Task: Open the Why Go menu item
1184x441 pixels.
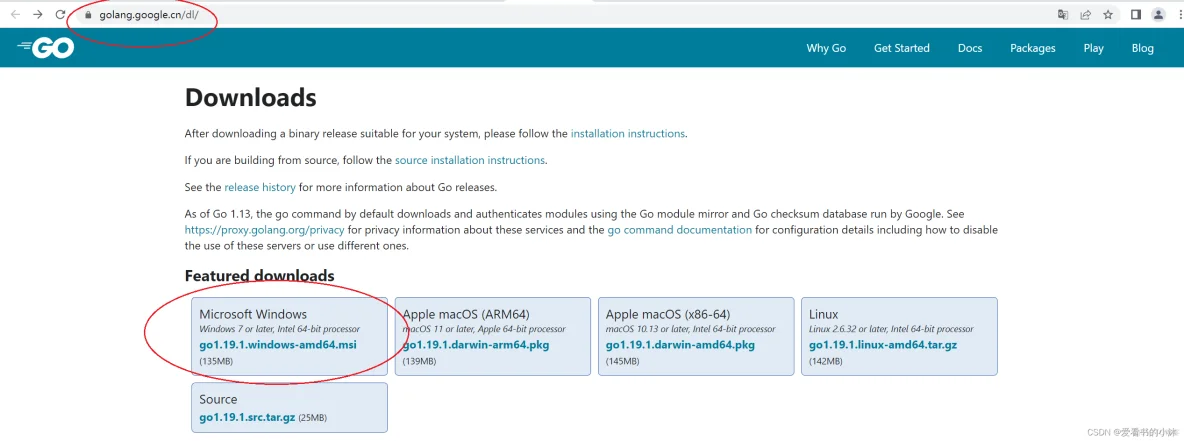Action: 826,48
